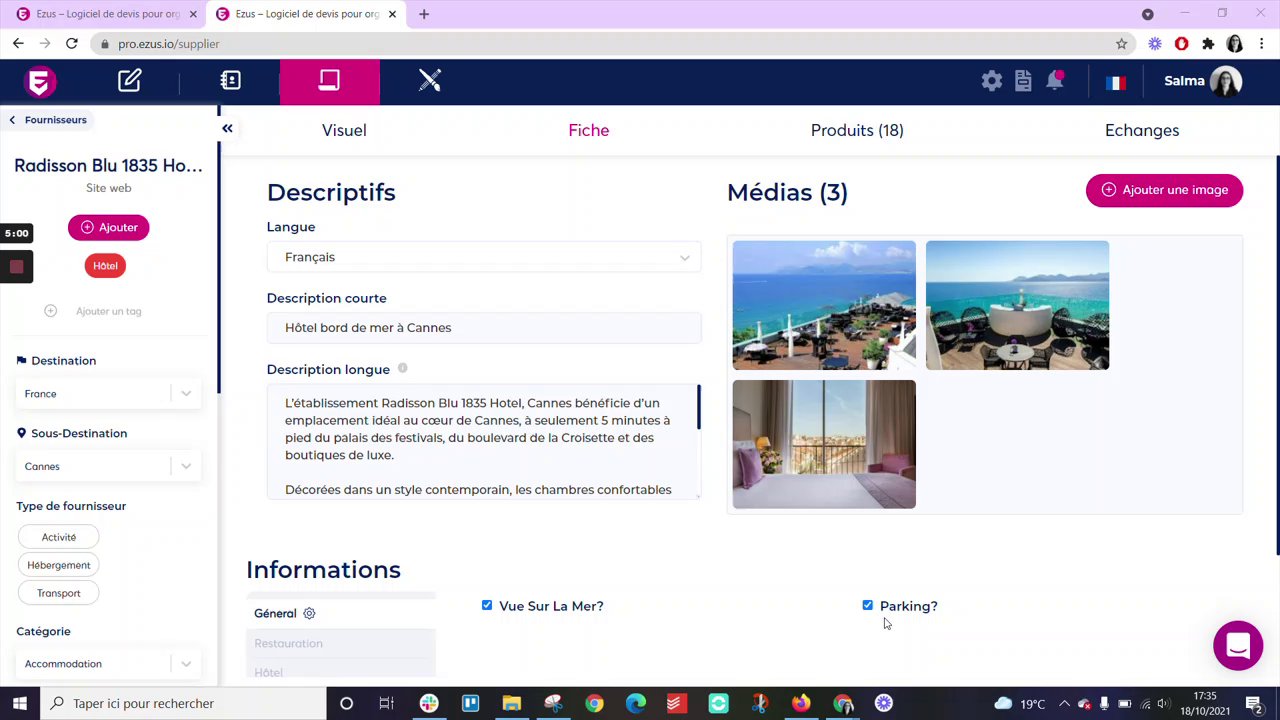
Task: Open the Windows Start menu
Action: coord(19,704)
